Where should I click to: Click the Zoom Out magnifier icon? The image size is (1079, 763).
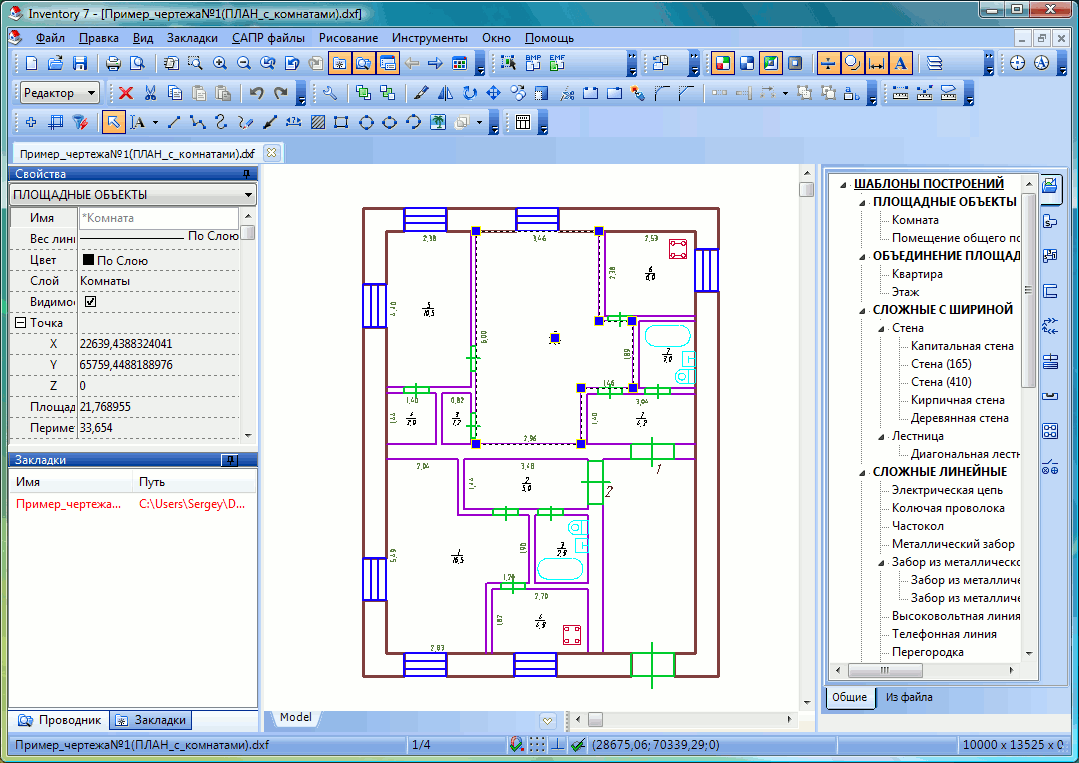244,63
